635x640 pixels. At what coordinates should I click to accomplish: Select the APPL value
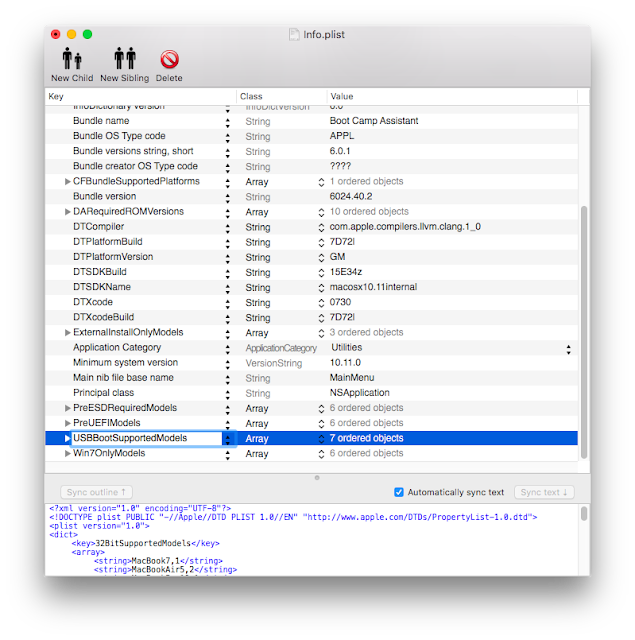342,136
